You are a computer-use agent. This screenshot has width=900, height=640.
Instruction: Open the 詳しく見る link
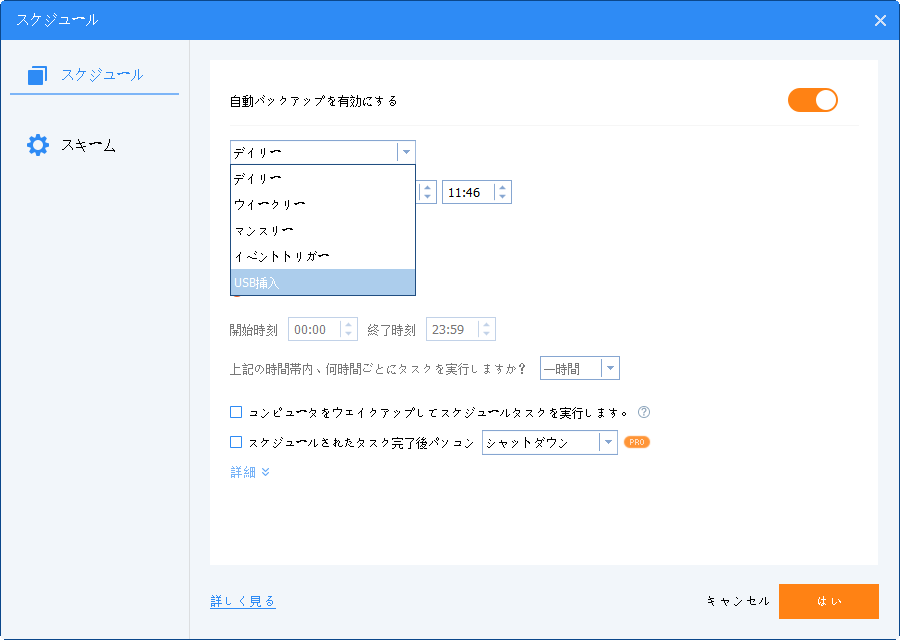[243, 601]
